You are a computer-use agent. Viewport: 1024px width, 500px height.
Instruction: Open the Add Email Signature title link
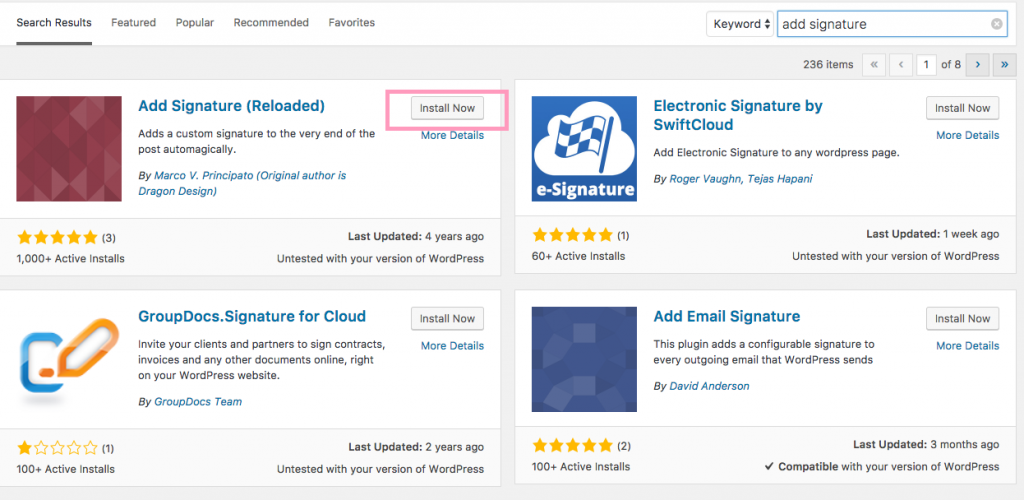click(x=727, y=317)
